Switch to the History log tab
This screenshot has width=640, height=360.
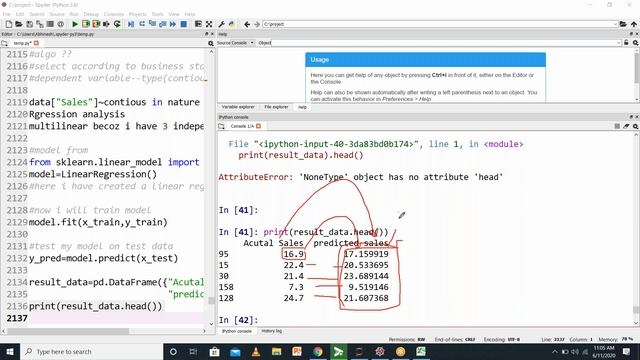271,331
